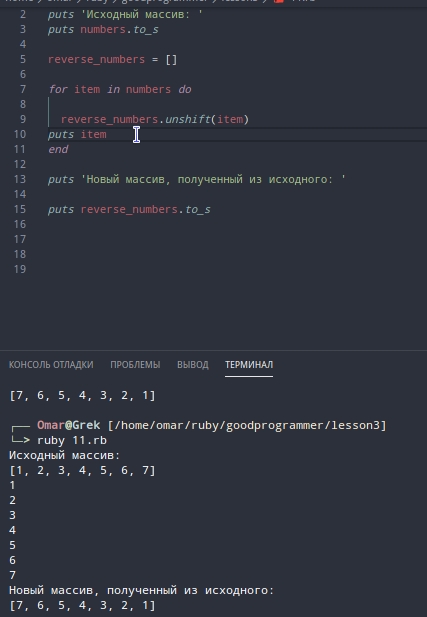Click the 'for' keyword on line 7

58,89
